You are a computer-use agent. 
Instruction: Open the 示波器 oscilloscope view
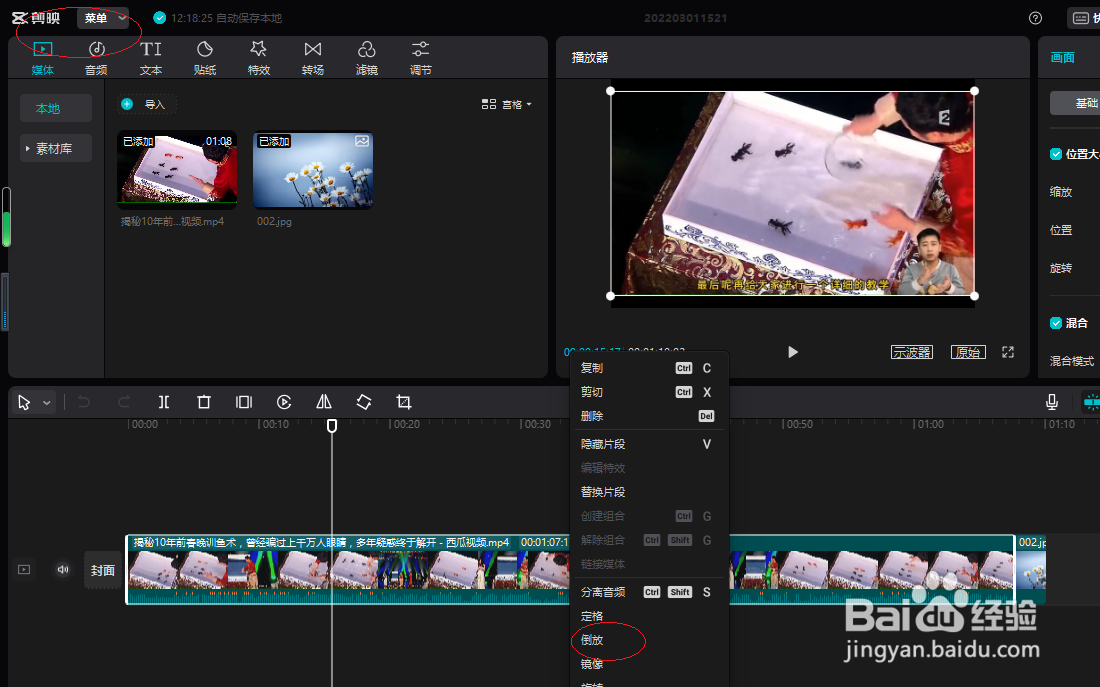click(911, 352)
